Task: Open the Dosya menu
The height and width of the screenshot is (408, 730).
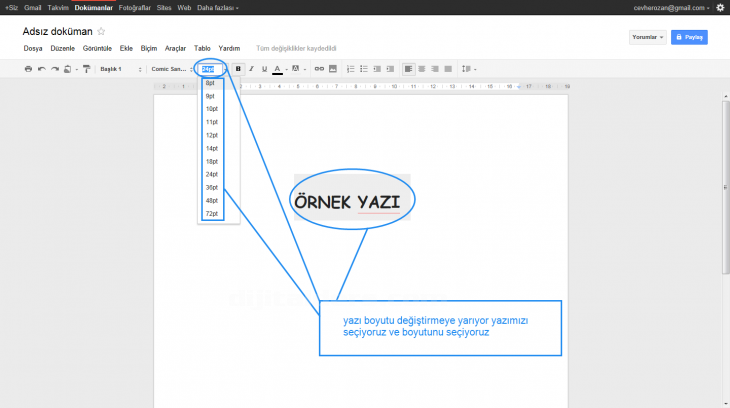Action: [33, 48]
